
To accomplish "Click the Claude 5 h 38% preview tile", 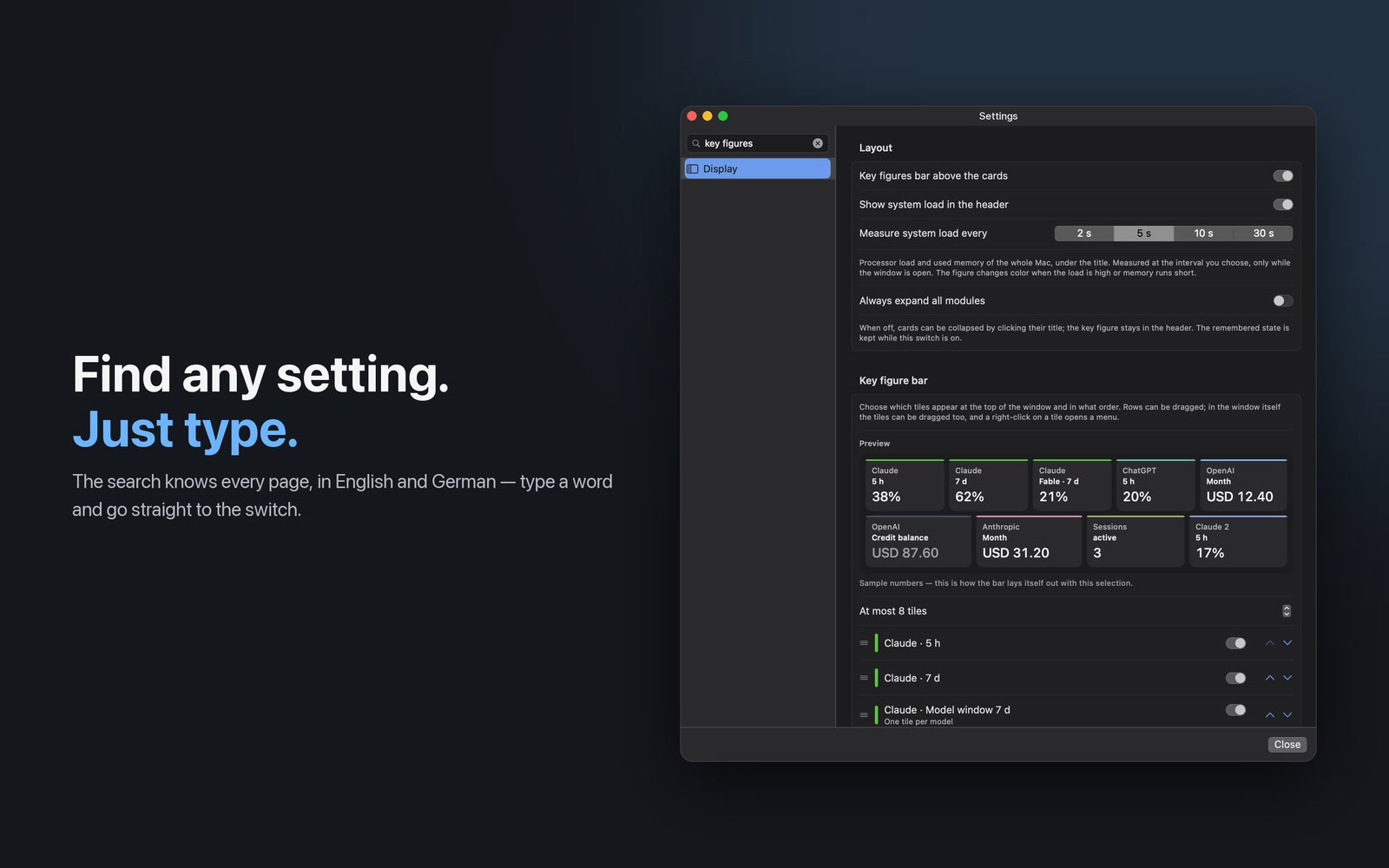I will [905, 485].
